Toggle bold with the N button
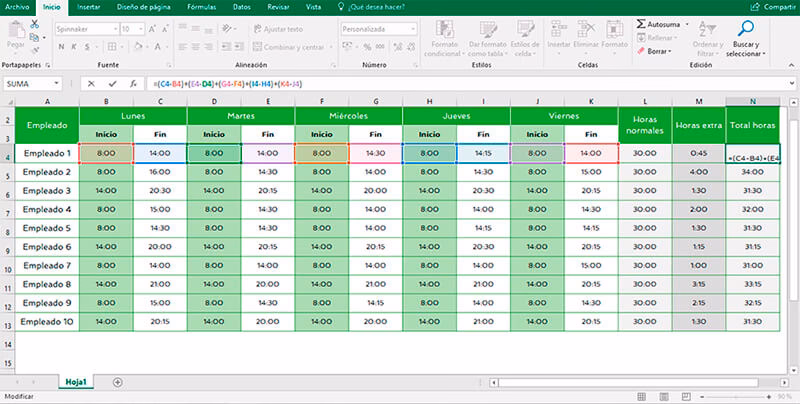The image size is (800, 404). tap(61, 47)
